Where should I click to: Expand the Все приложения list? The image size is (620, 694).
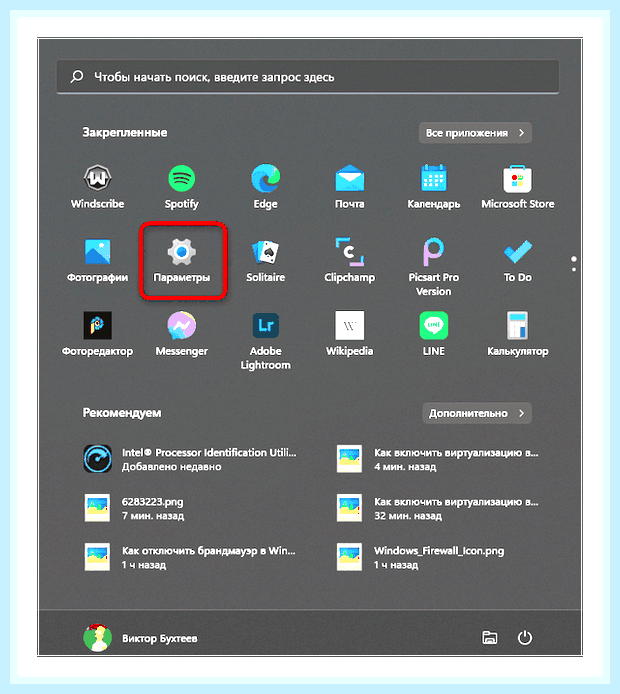click(x=475, y=133)
